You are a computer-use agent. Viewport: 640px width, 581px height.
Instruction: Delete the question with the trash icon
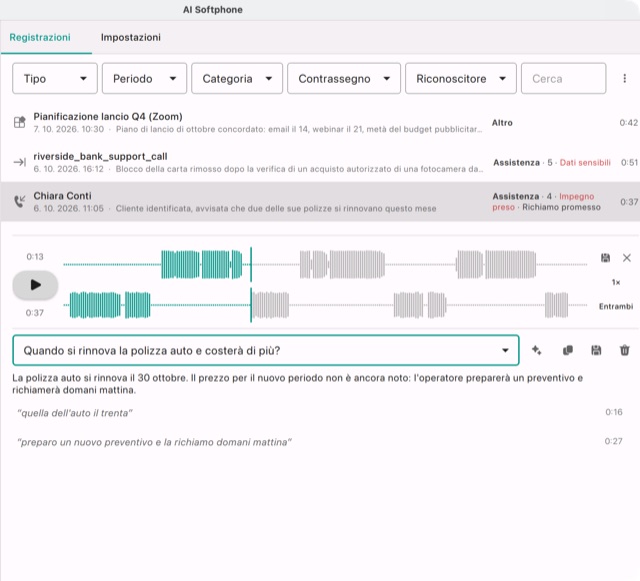[x=624, y=350]
